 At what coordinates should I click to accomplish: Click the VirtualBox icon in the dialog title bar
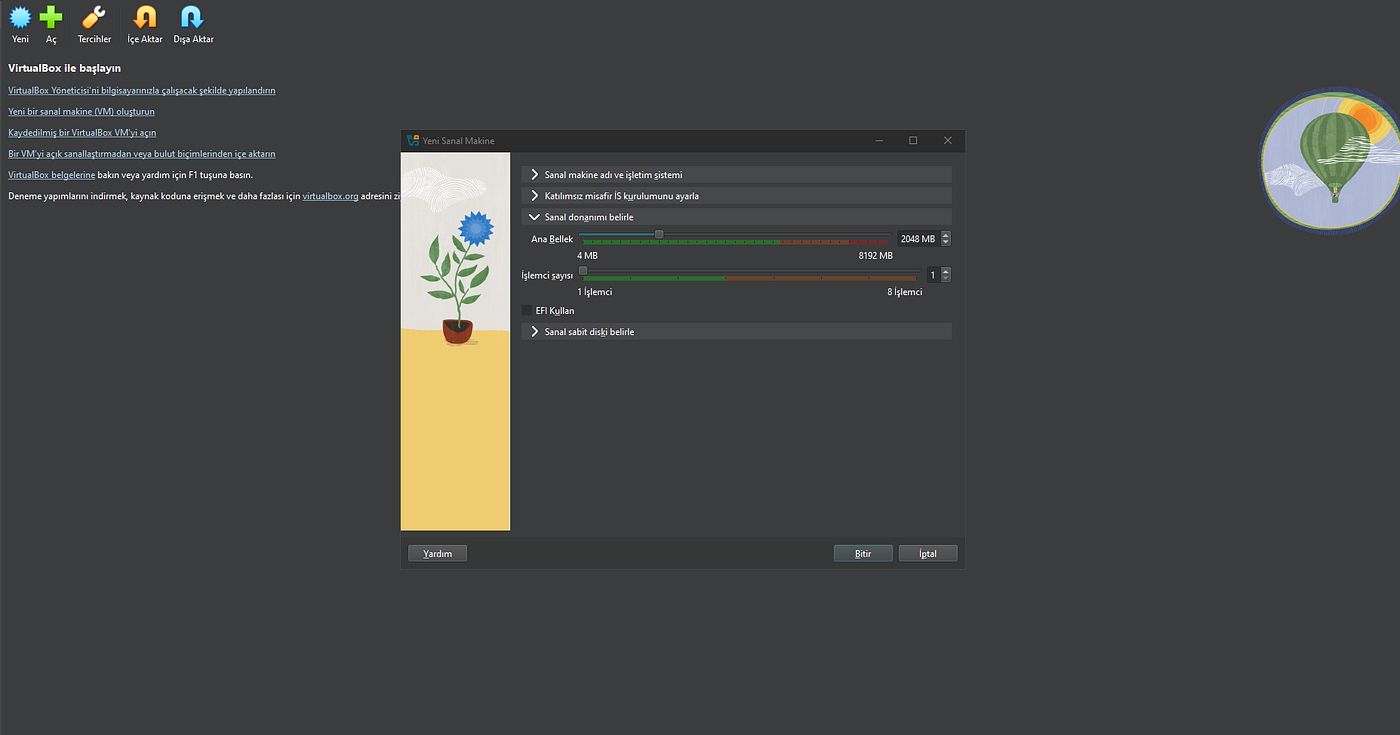[413, 141]
